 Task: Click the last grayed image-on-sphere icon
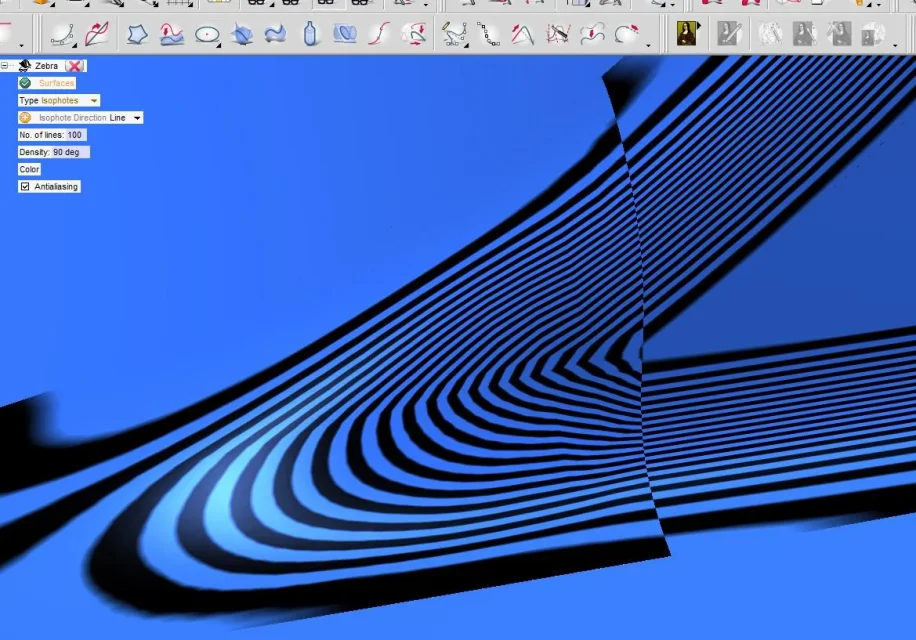pos(873,34)
